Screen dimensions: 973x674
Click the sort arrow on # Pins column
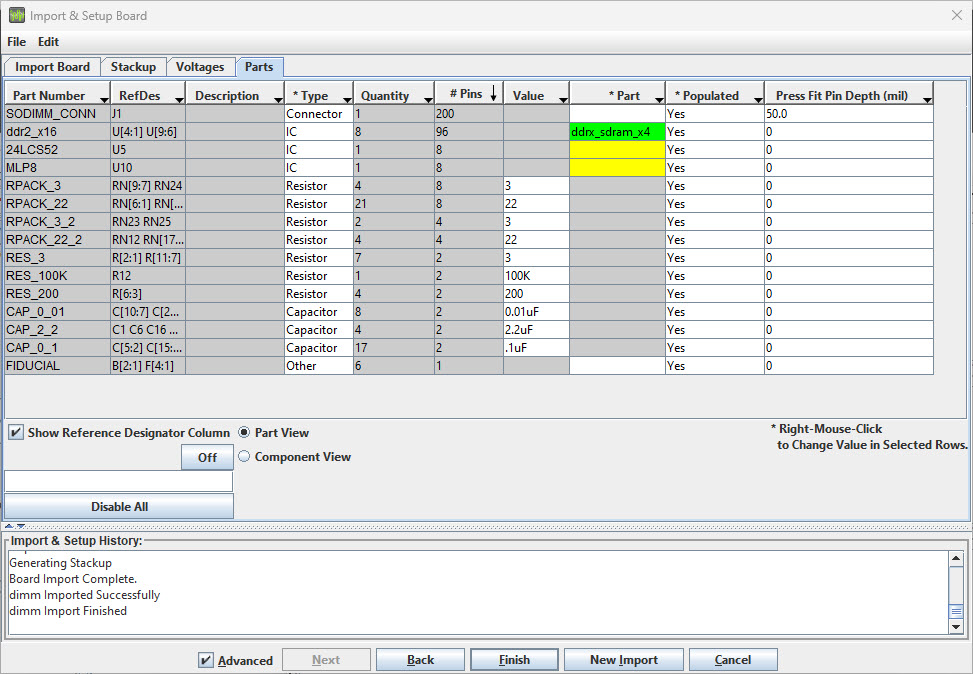(493, 94)
